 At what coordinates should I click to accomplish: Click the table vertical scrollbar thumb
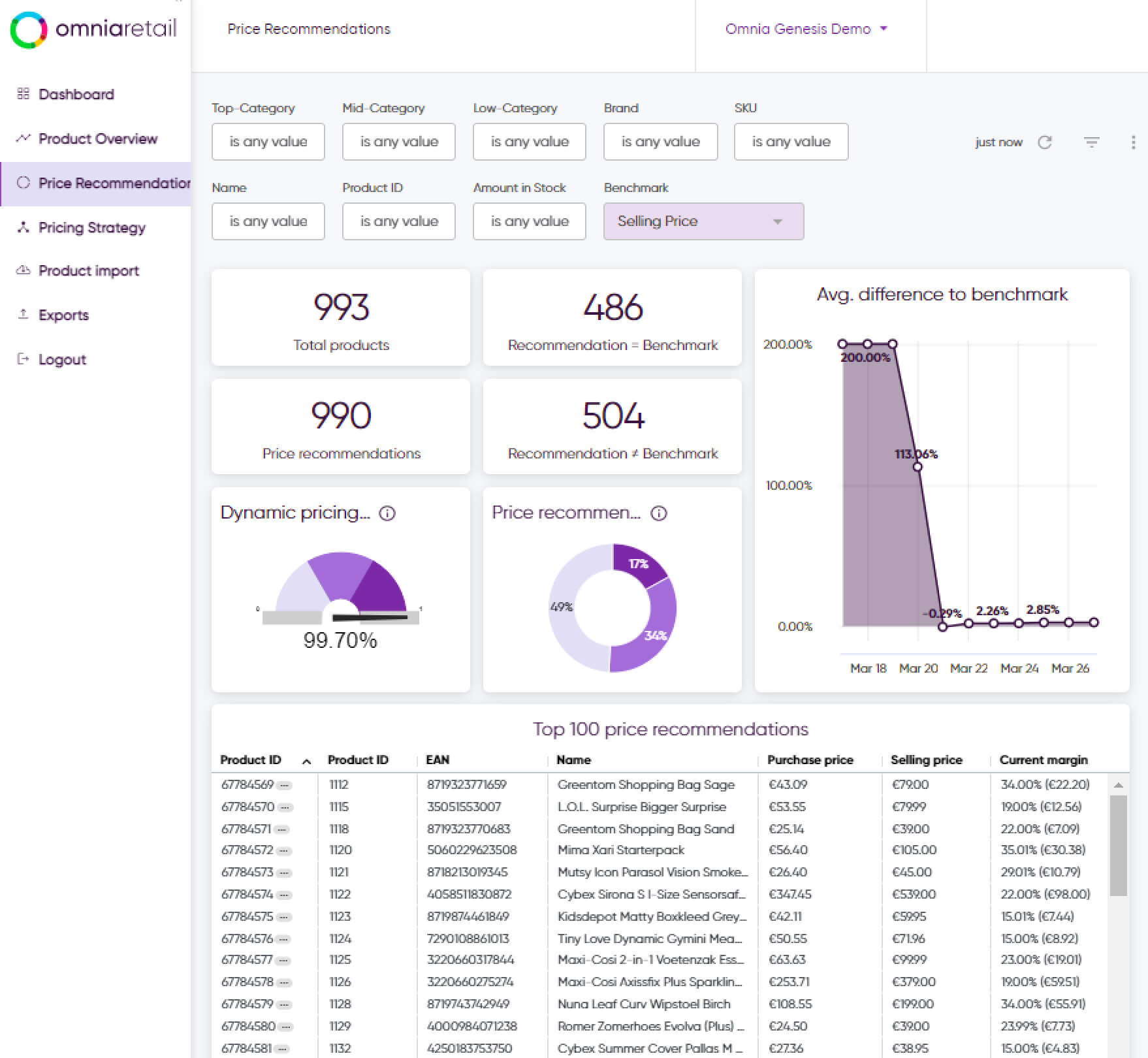point(1118,845)
